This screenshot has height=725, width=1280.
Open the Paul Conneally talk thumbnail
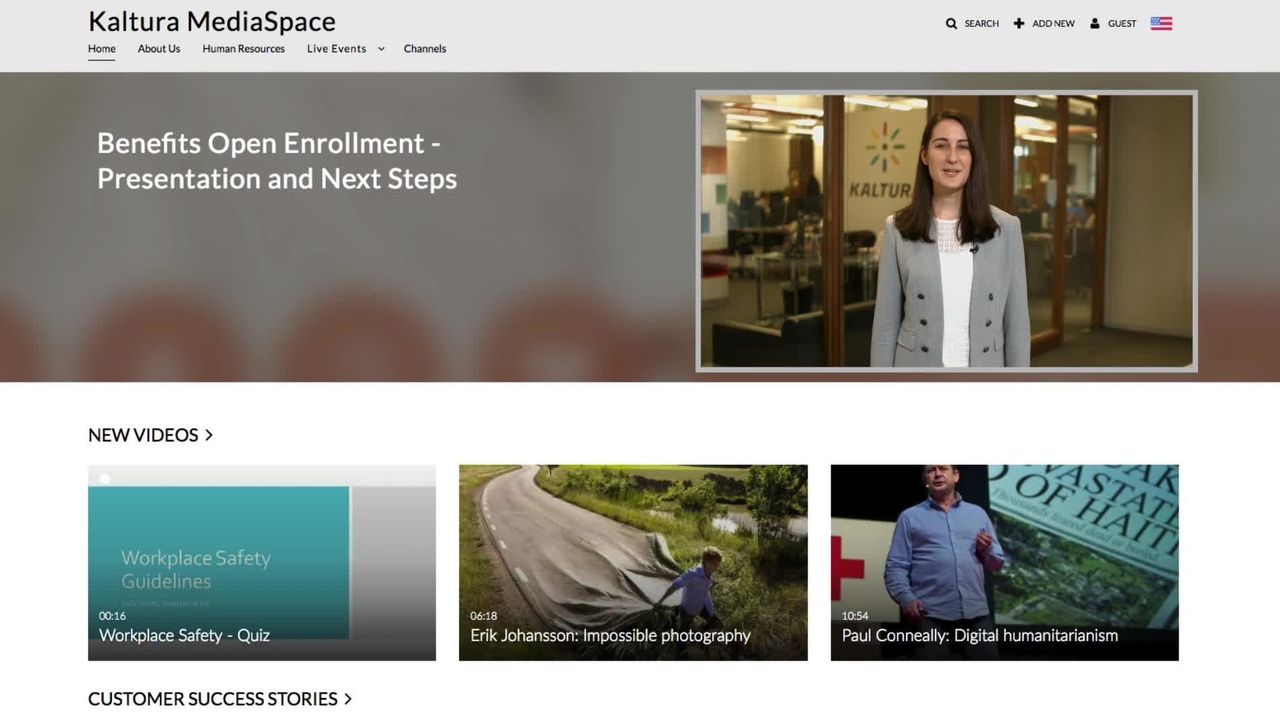tap(1005, 562)
